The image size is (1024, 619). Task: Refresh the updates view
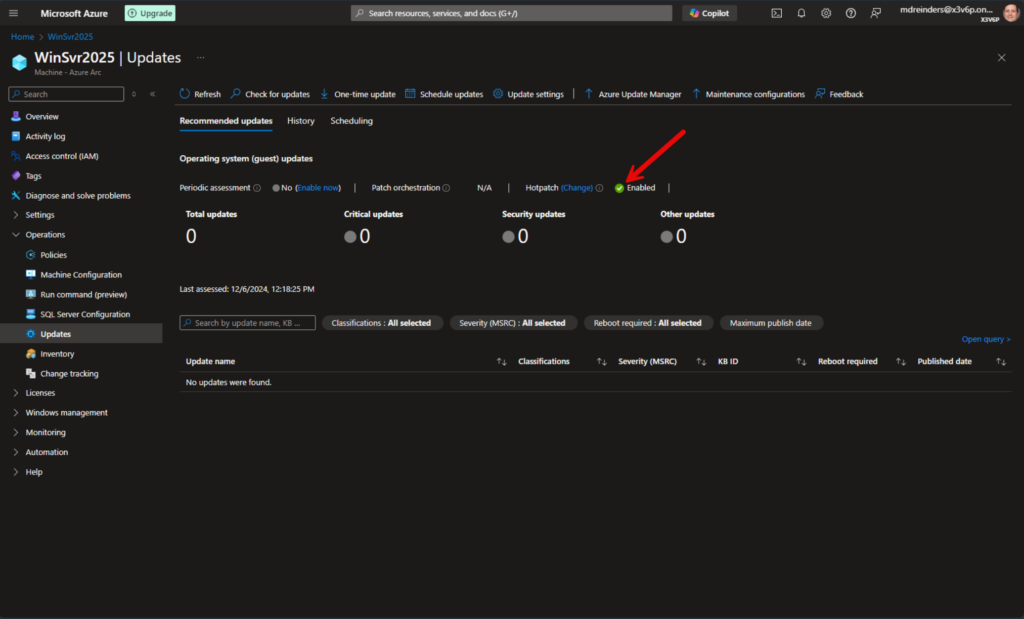200,94
